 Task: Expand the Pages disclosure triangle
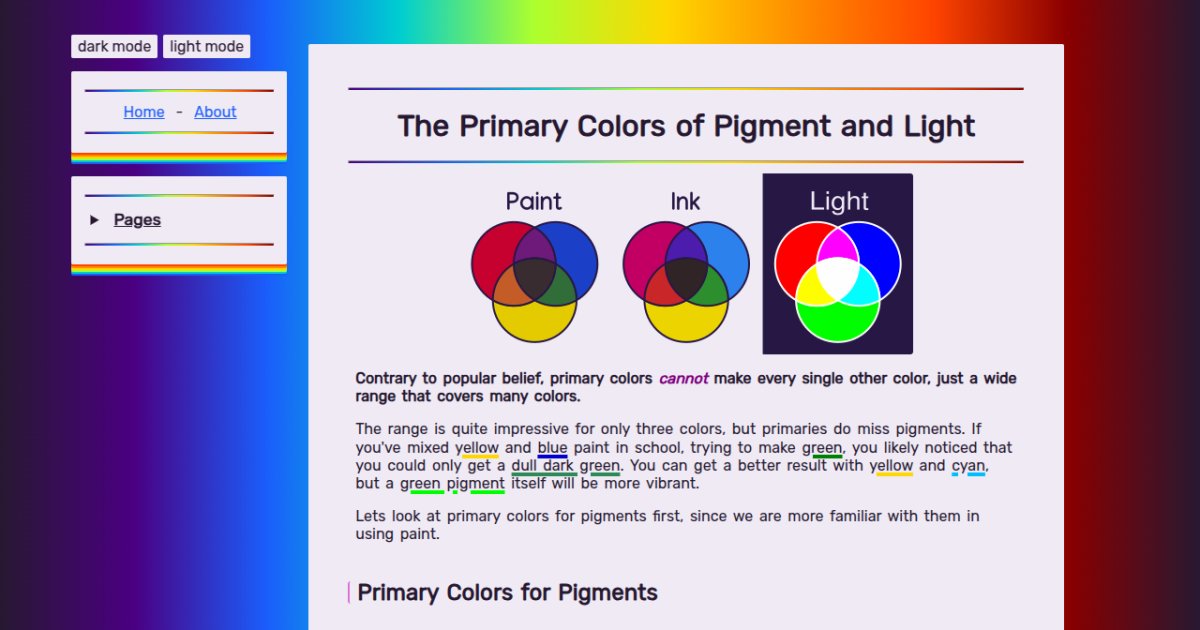[95, 220]
